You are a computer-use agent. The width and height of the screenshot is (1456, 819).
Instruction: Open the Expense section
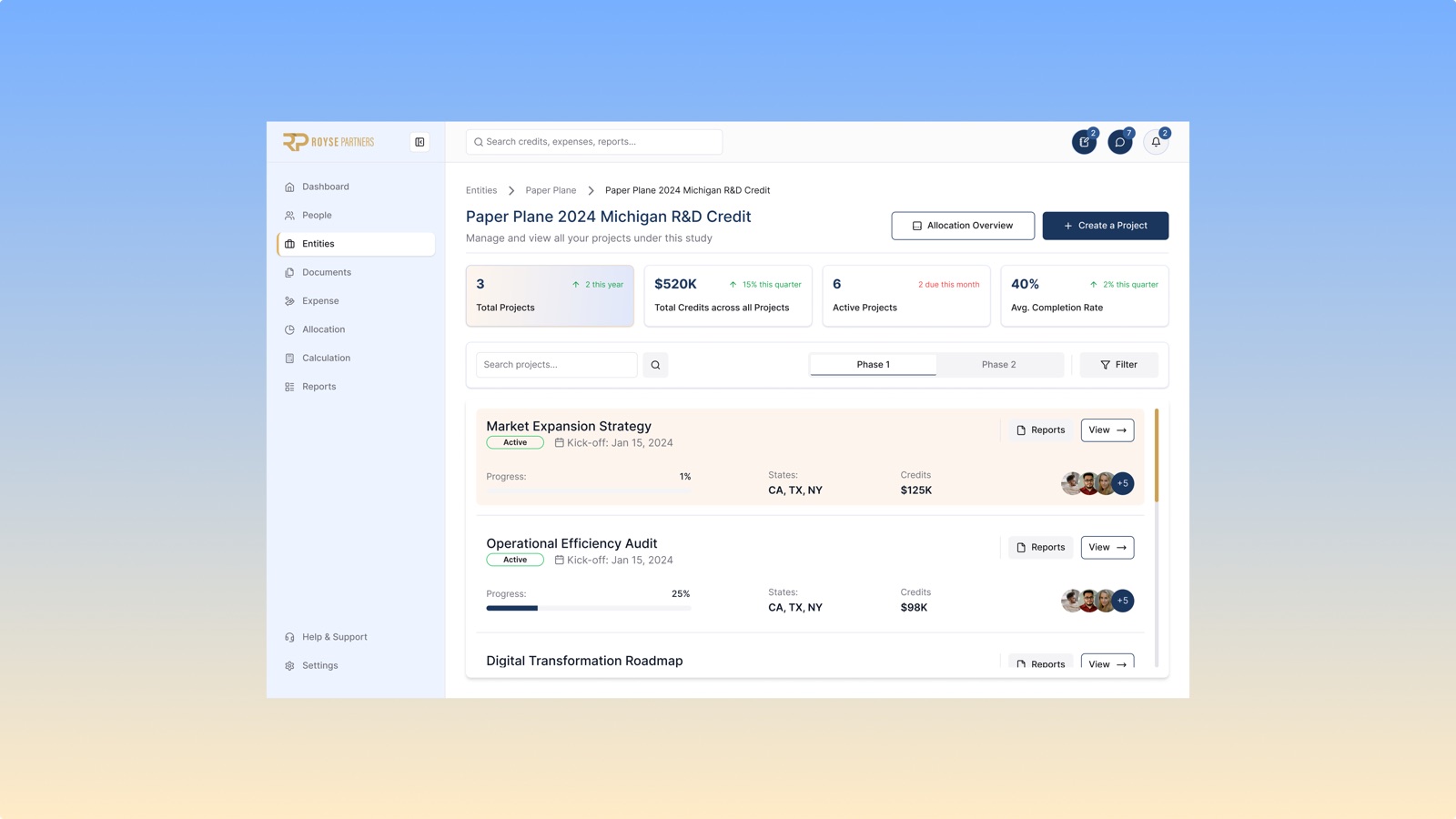(x=356, y=301)
